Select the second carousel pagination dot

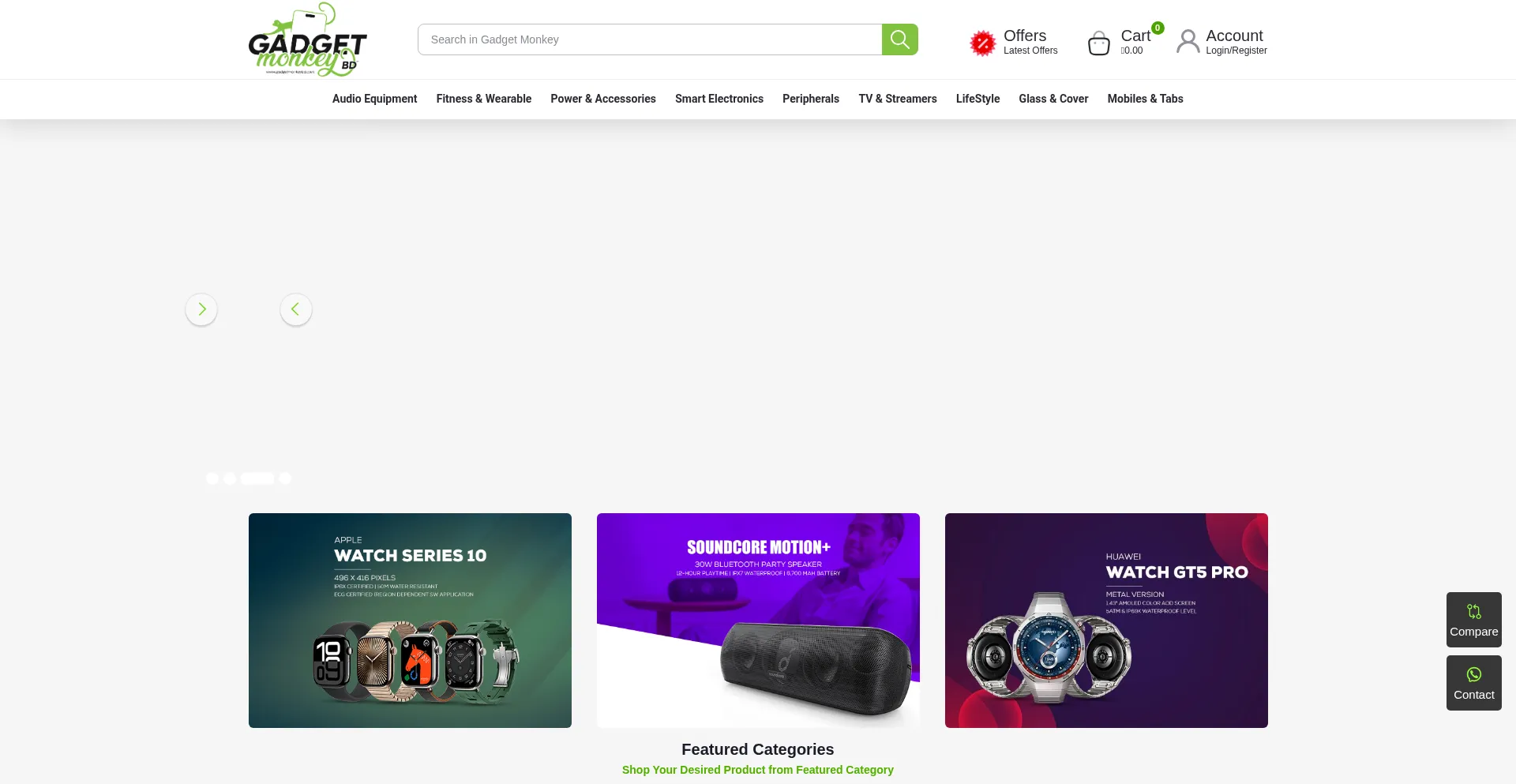pos(230,478)
